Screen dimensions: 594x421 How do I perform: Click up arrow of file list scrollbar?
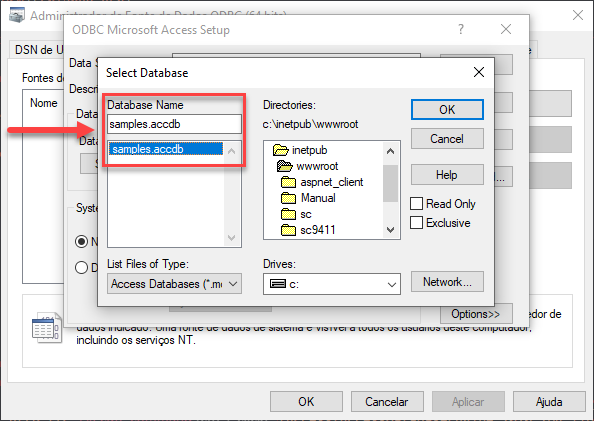pos(231,151)
